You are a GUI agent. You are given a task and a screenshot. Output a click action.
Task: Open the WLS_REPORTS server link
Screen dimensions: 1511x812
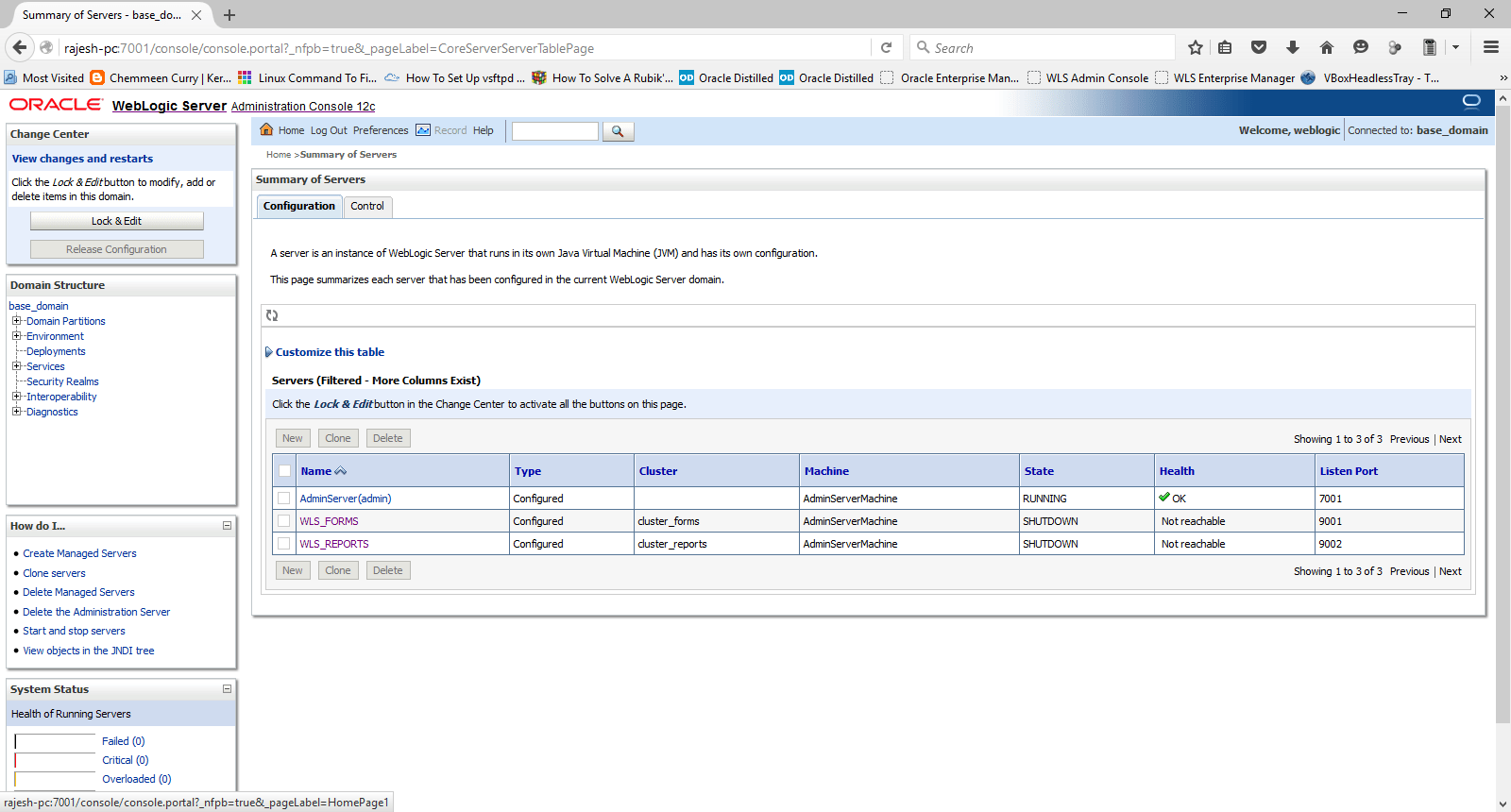334,544
